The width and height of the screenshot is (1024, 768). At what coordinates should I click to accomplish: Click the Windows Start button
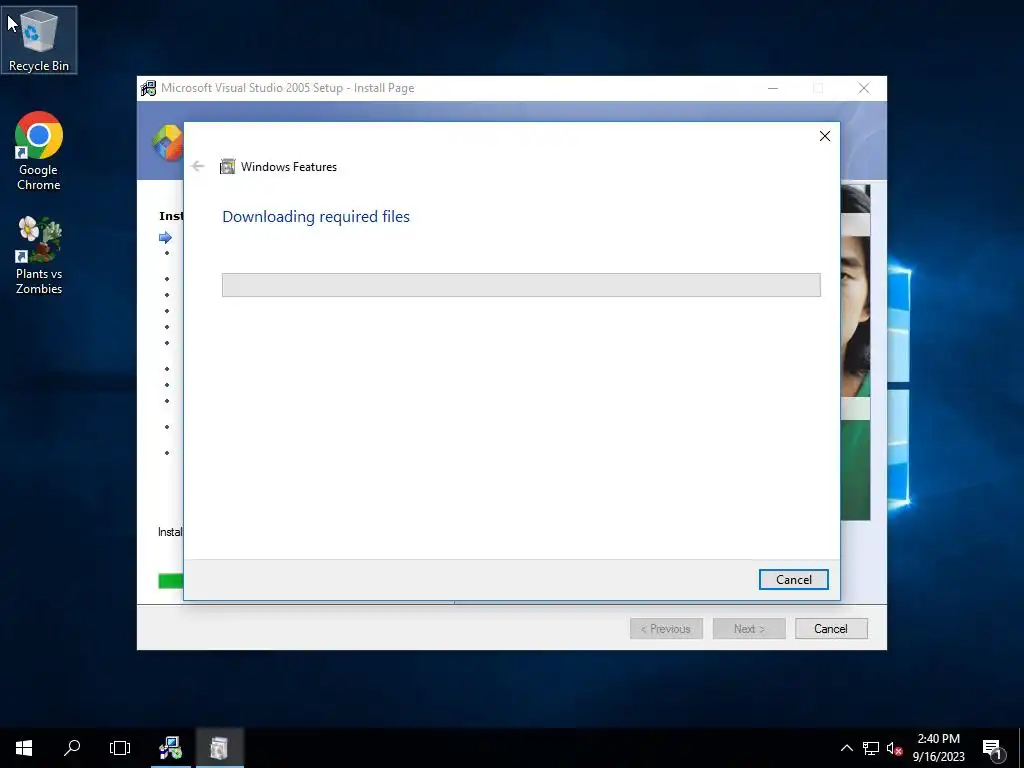(24, 748)
